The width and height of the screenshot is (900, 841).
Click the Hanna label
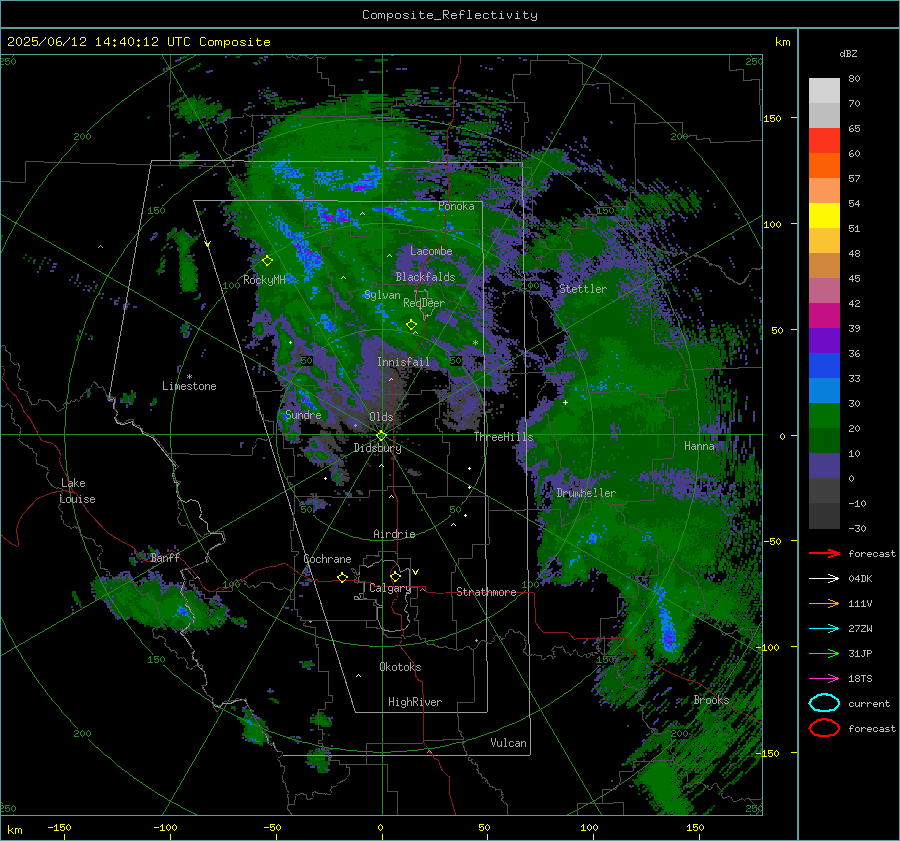tap(699, 446)
